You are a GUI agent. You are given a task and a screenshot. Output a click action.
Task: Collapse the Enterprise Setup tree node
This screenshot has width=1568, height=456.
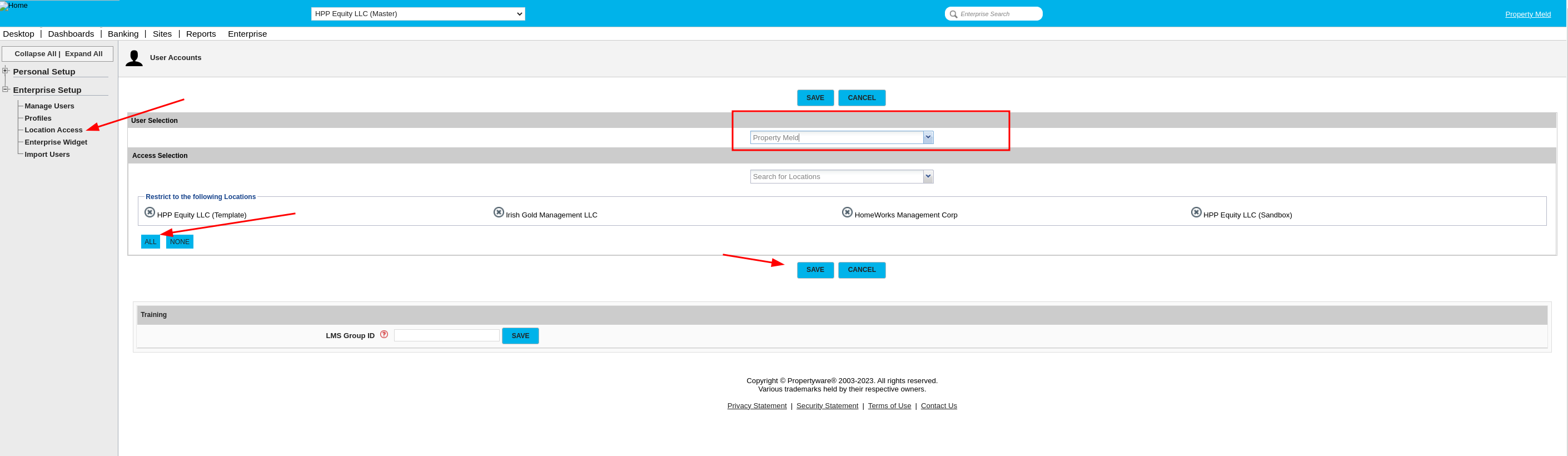pyautogui.click(x=6, y=89)
